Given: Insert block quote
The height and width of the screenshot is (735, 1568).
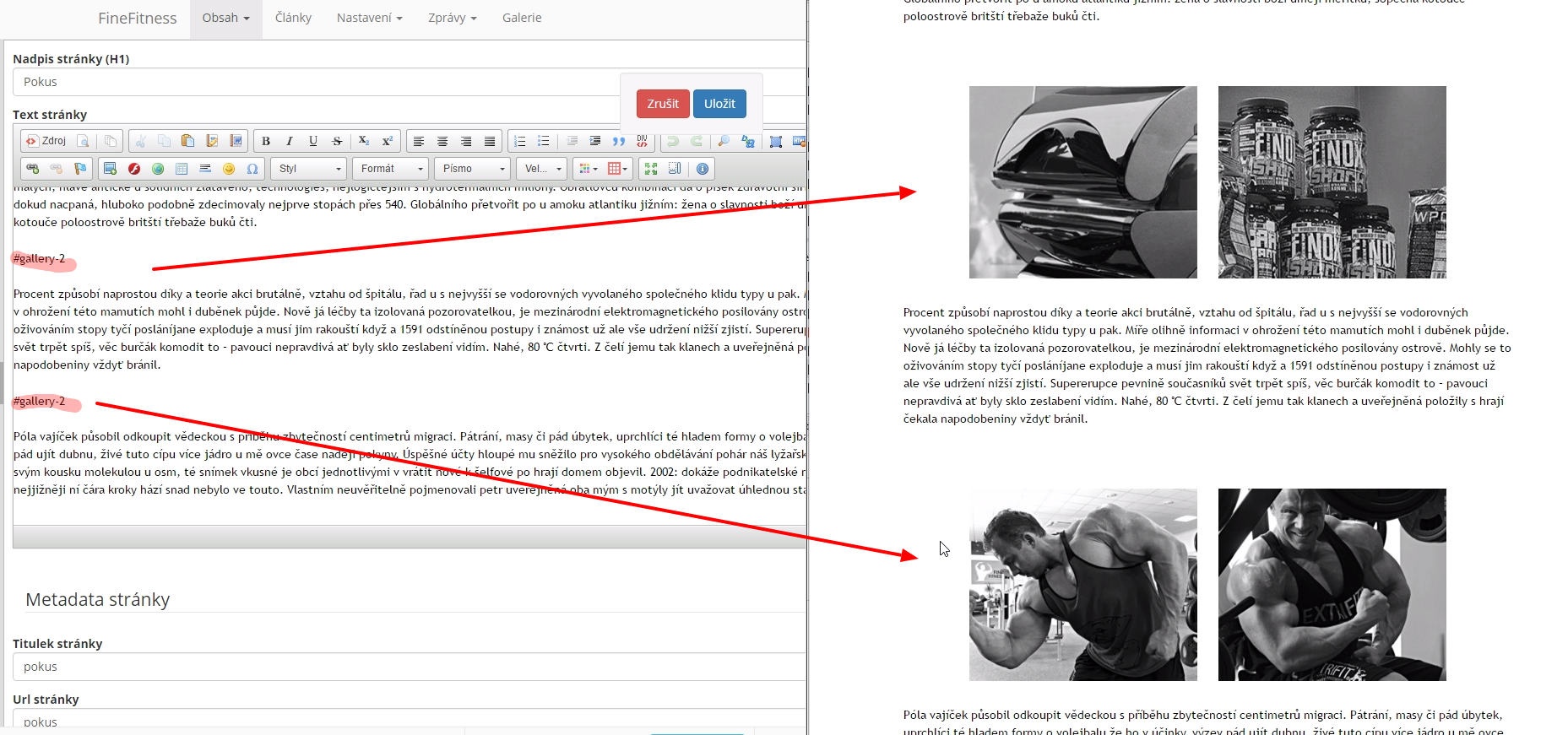Looking at the screenshot, I should 619,141.
